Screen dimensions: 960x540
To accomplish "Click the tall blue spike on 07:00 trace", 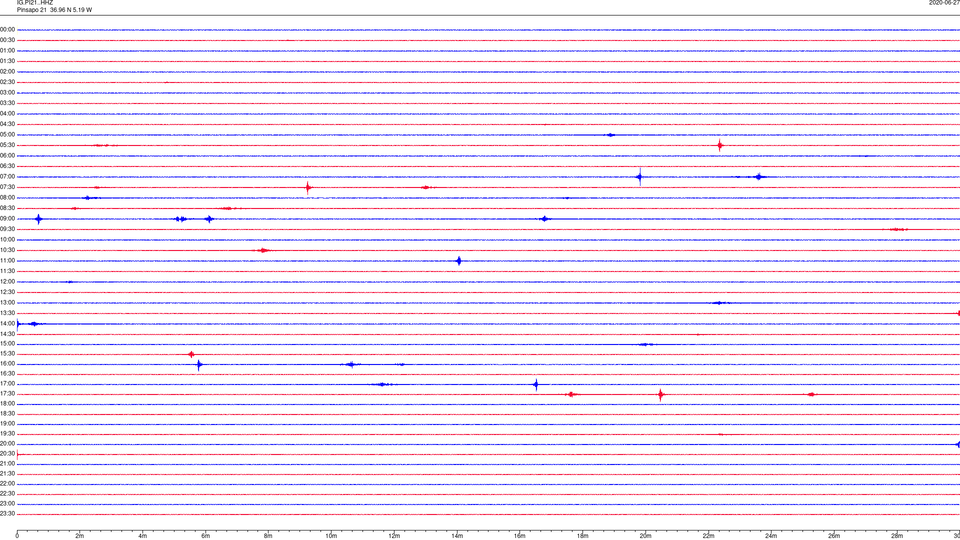I will tap(640, 177).
